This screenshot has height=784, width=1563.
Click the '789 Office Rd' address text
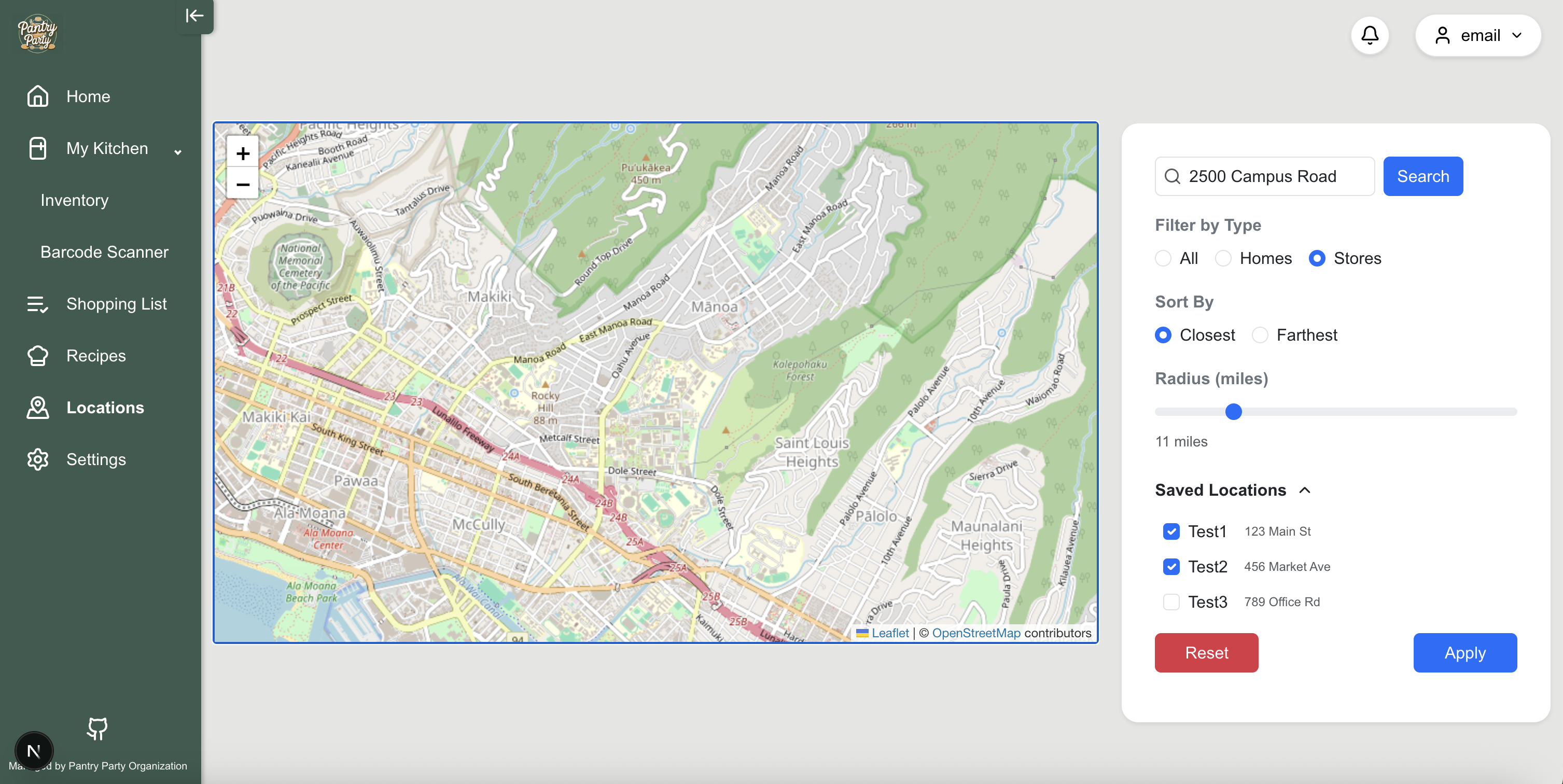pyautogui.click(x=1281, y=602)
